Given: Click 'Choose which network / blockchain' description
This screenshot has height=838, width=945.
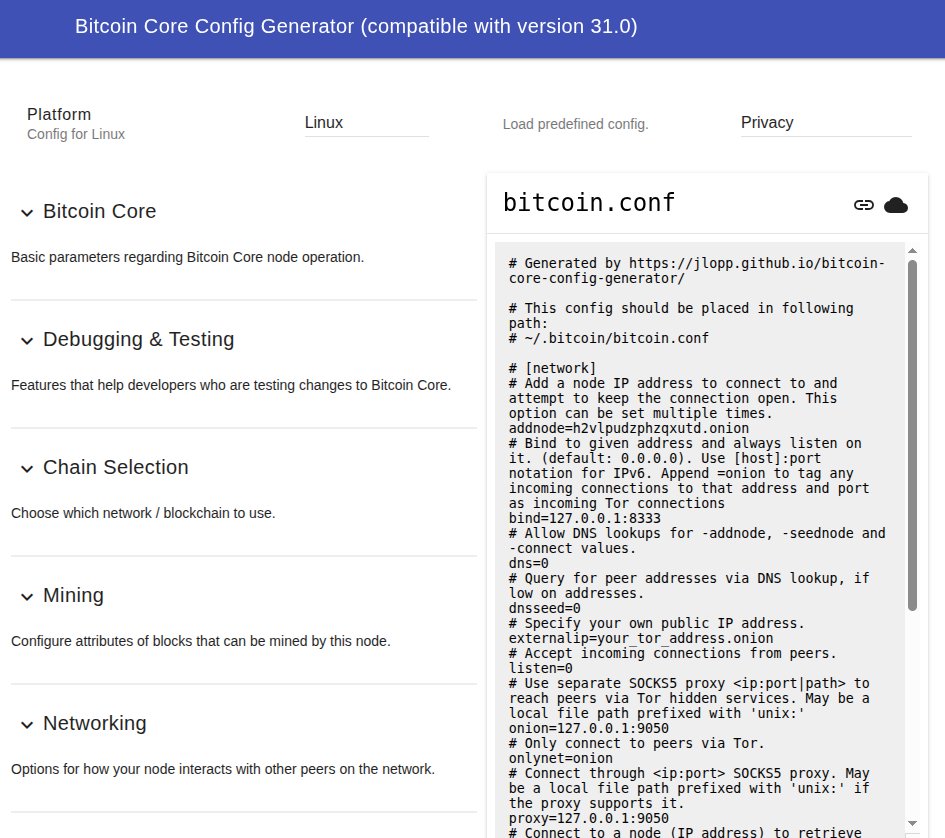Looking at the screenshot, I should (143, 513).
